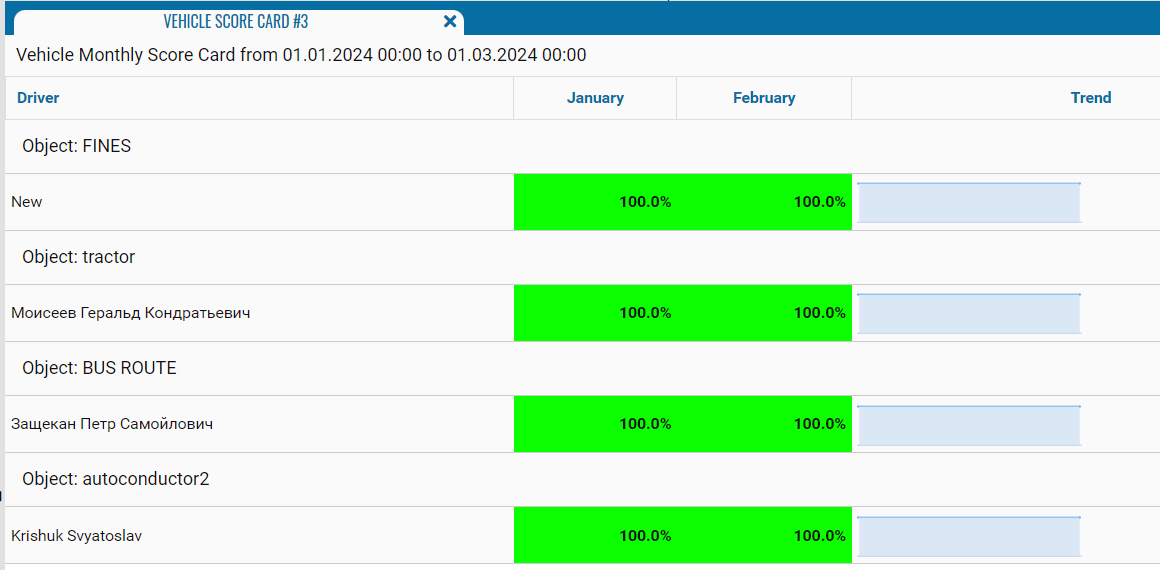Click February green score cell for New

pos(765,202)
